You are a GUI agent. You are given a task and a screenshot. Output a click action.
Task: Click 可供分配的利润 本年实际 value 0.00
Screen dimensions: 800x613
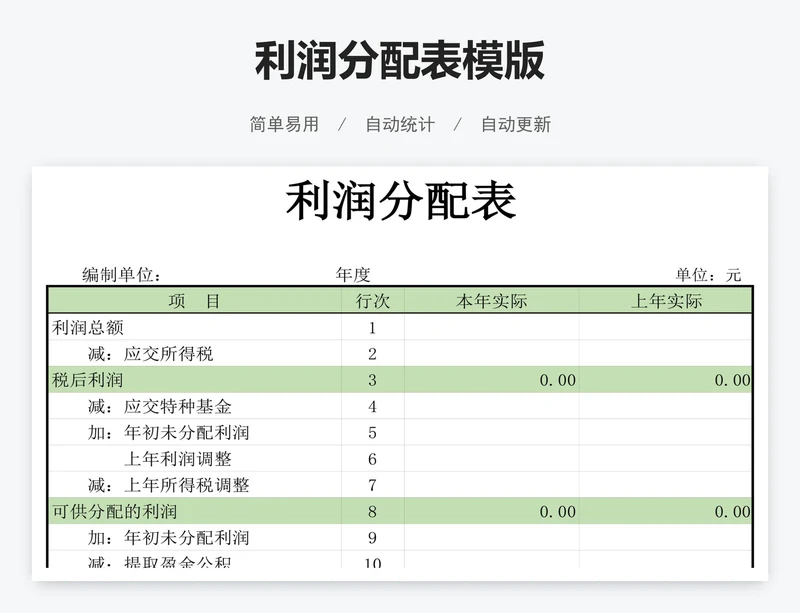[x=558, y=512]
